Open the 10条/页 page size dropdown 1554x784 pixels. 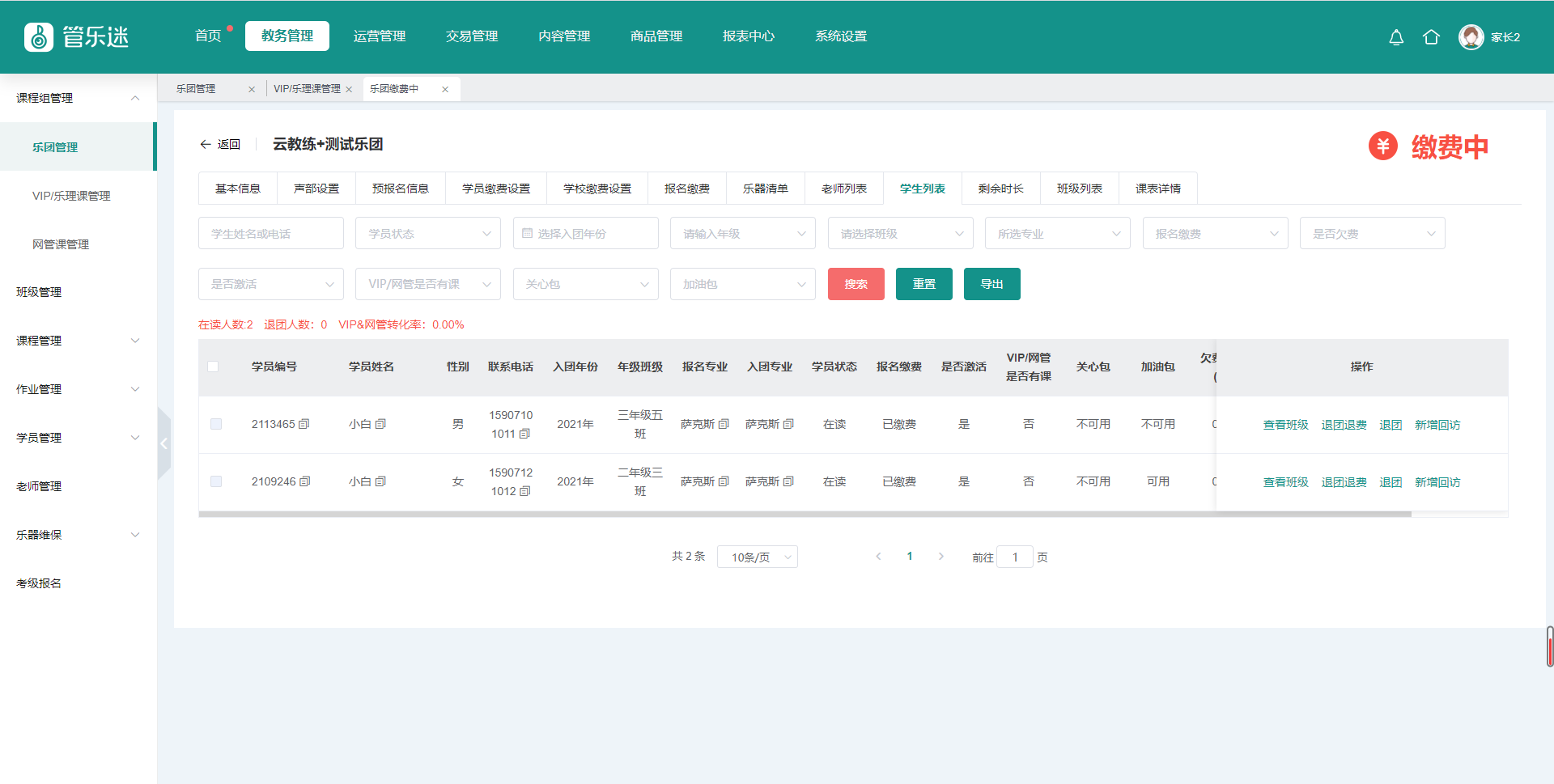pyautogui.click(x=757, y=557)
